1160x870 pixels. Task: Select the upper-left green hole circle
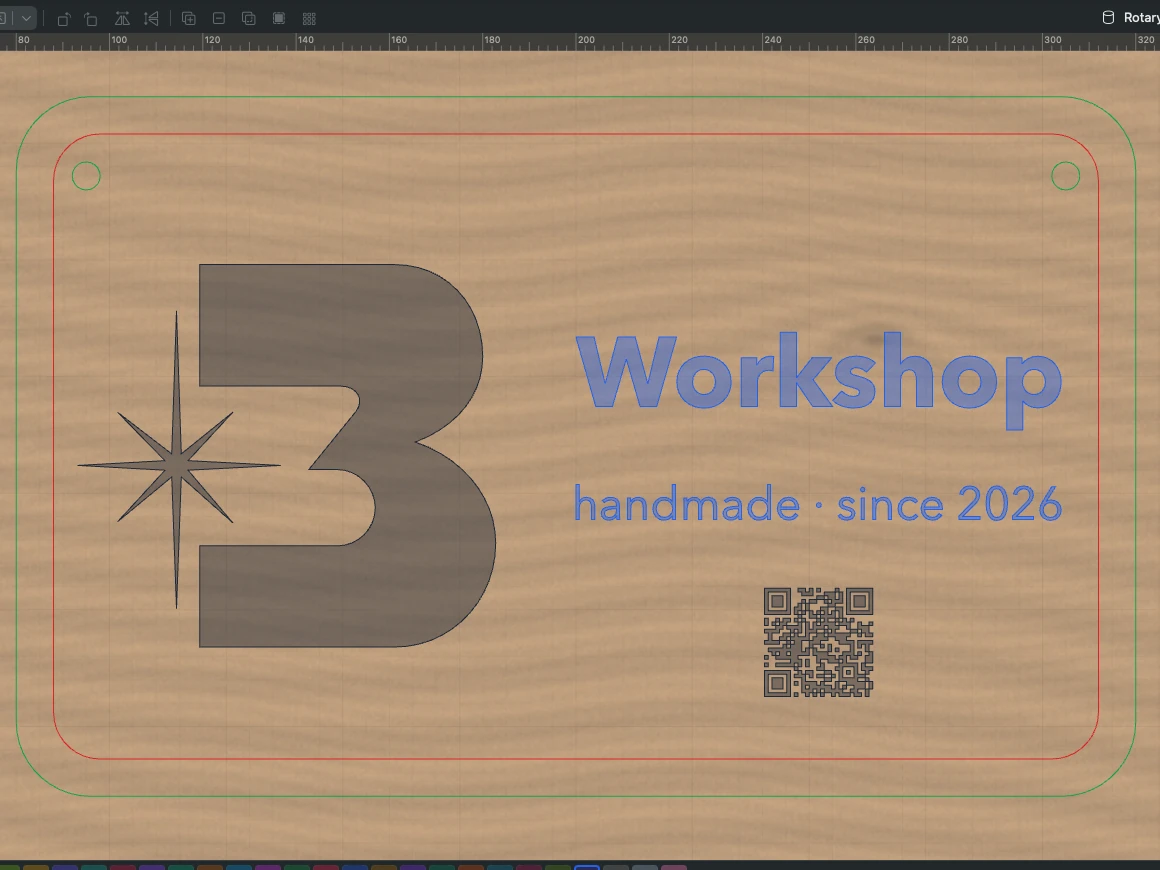click(x=86, y=175)
